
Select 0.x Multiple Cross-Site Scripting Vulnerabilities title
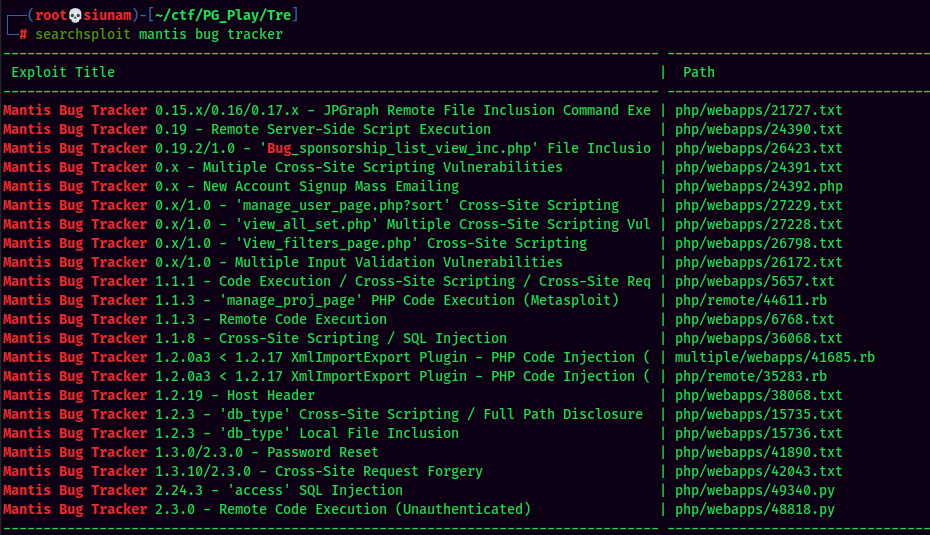pos(283,167)
